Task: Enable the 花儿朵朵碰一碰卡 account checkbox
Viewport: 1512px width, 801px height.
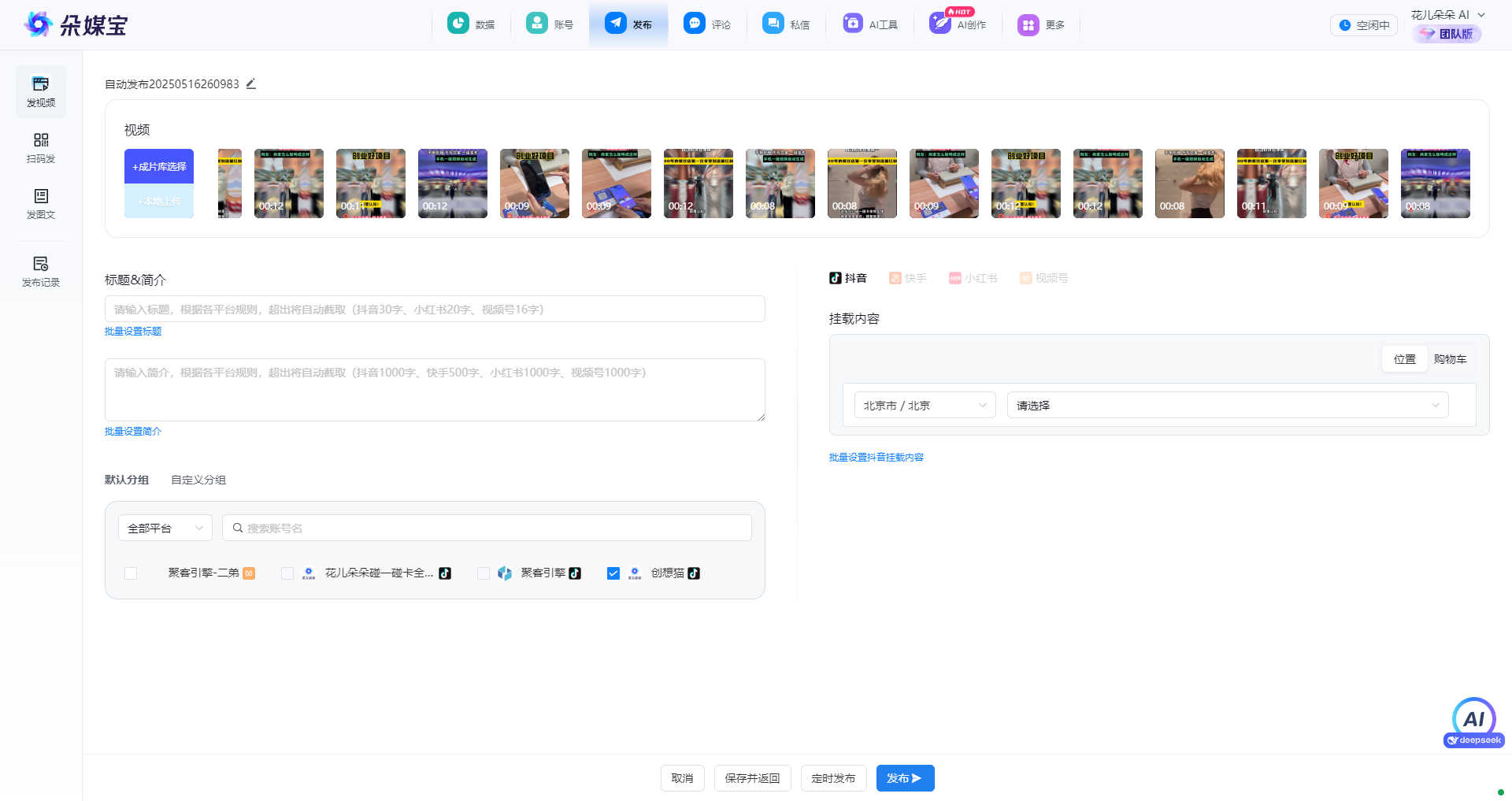Action: 287,573
